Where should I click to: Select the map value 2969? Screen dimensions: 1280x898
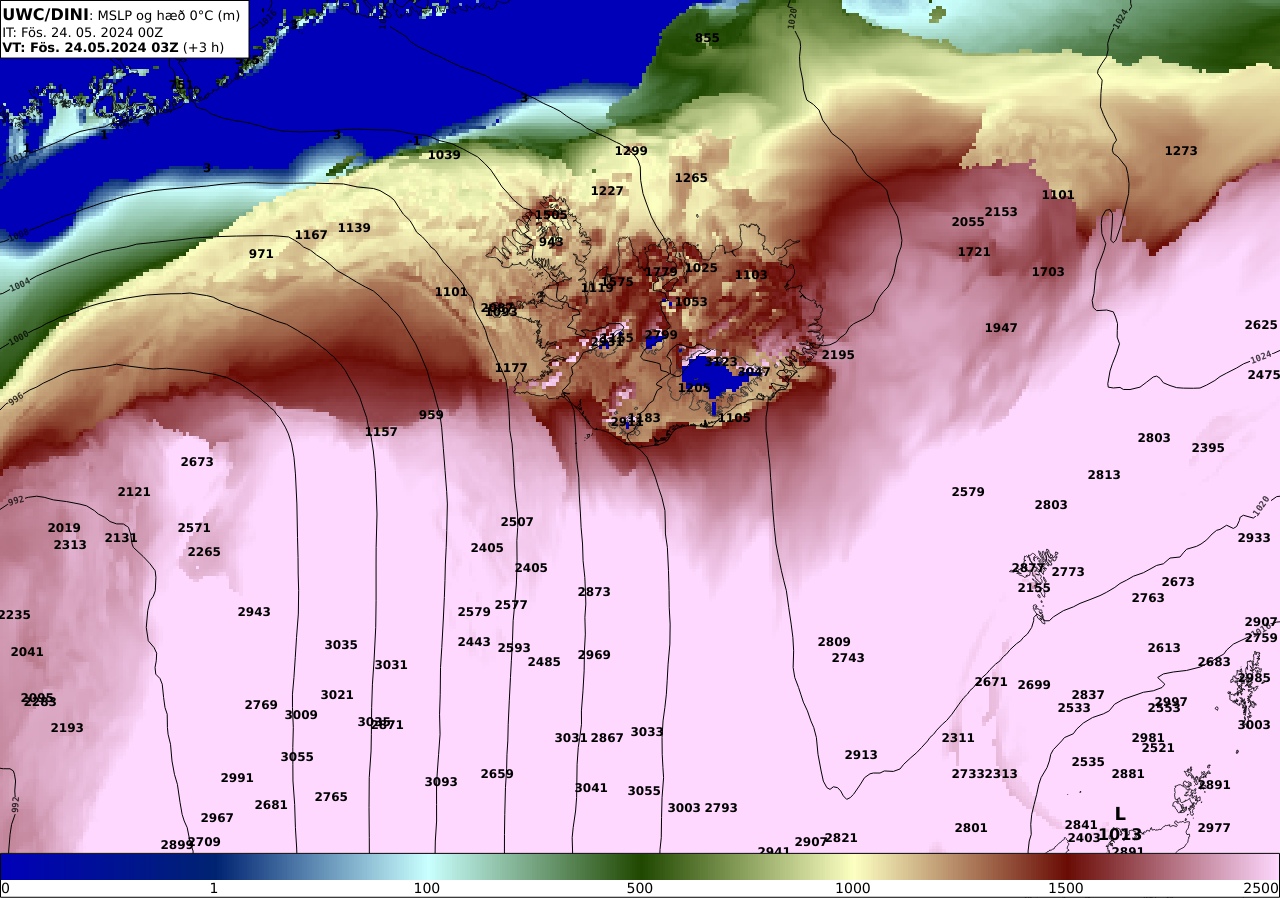pos(594,655)
